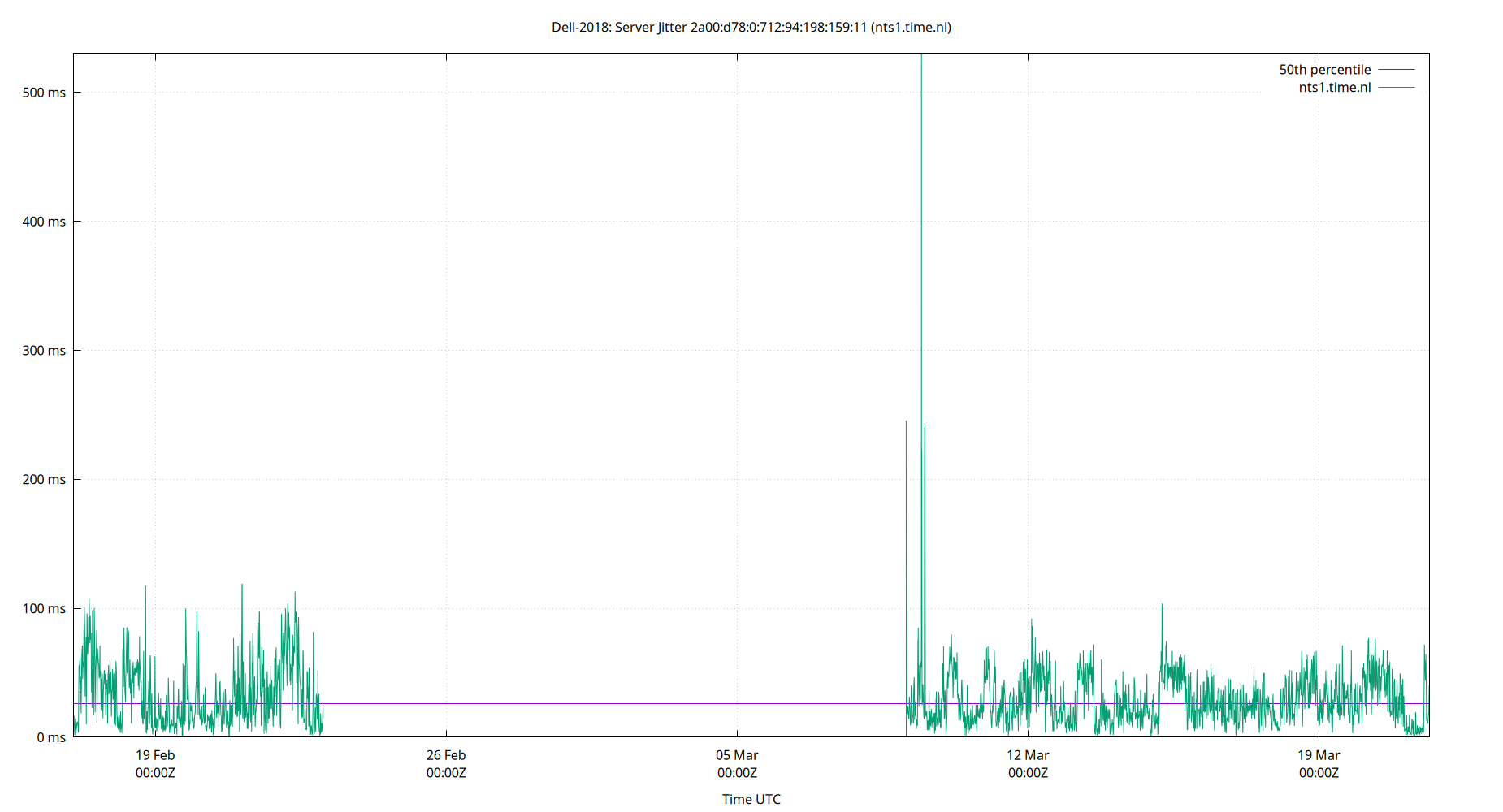Click the Time UTC axis title
The height and width of the screenshot is (812, 1503).
[x=750, y=799]
